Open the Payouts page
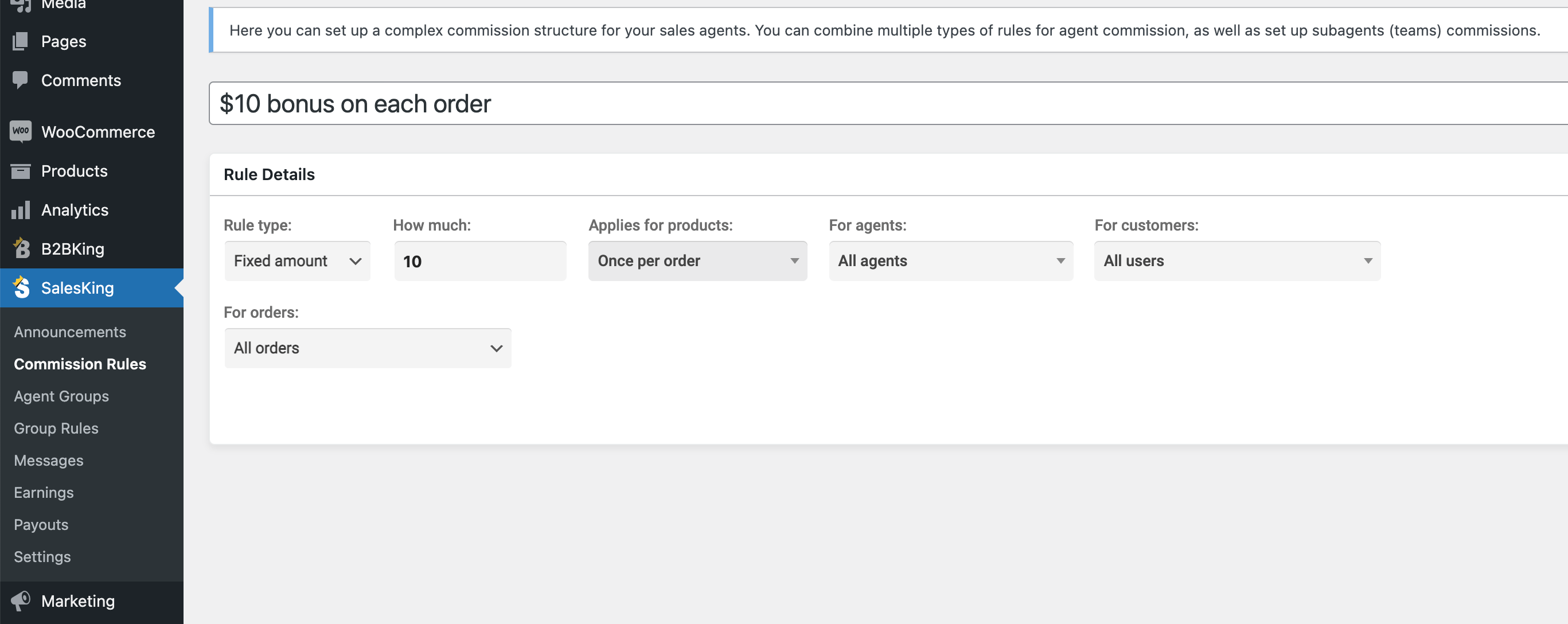 pos(40,524)
